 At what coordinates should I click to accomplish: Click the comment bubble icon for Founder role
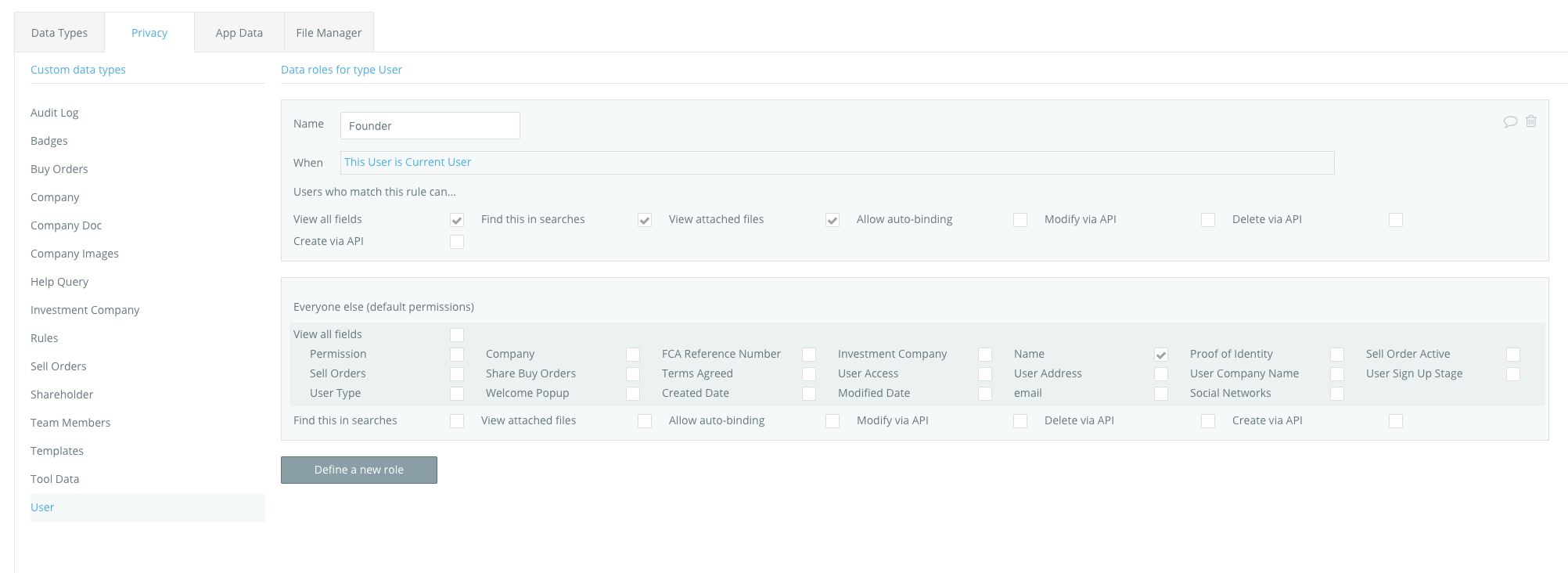coord(1510,121)
